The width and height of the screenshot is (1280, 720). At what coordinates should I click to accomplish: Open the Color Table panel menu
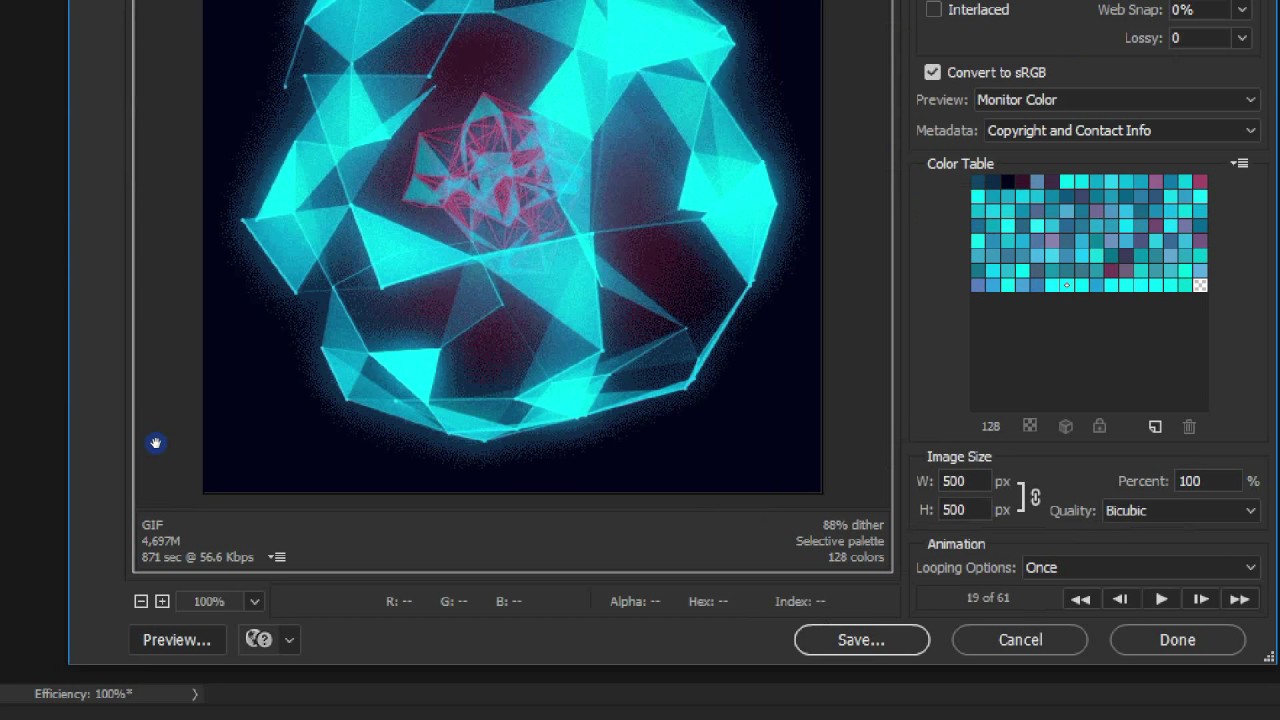[1240, 163]
